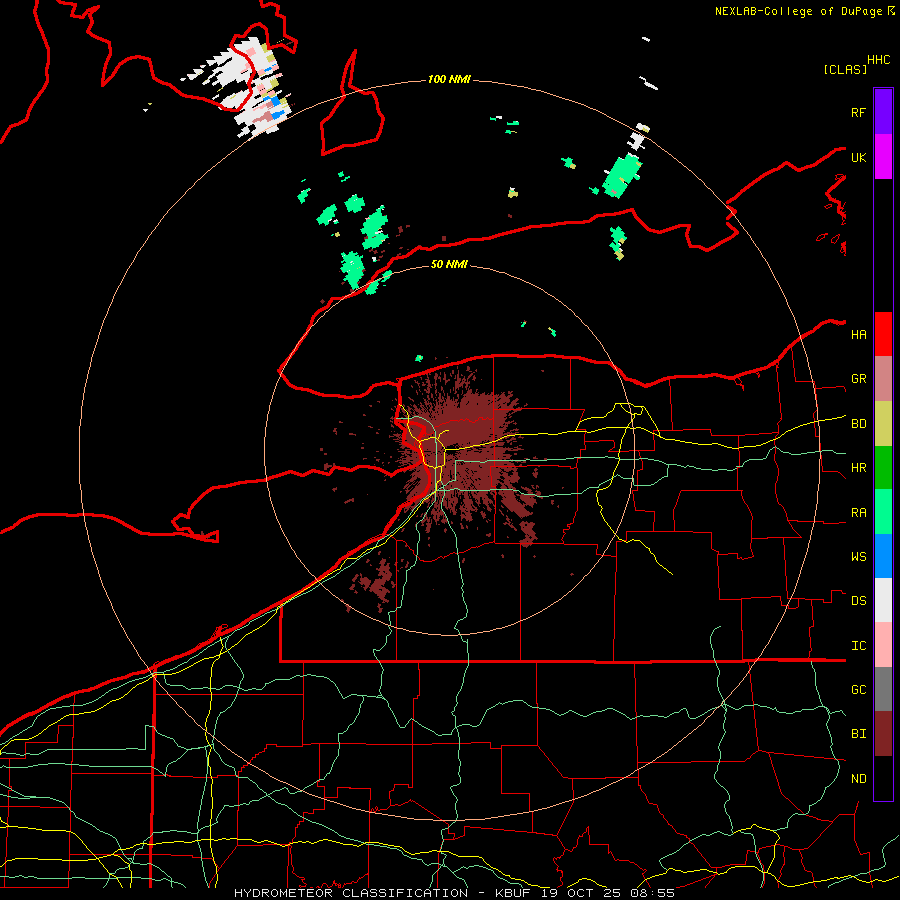Screen dimensions: 900x900
Task: Click the Hydrometeor Classification KBUF timestamp caption
Action: (x=454, y=893)
